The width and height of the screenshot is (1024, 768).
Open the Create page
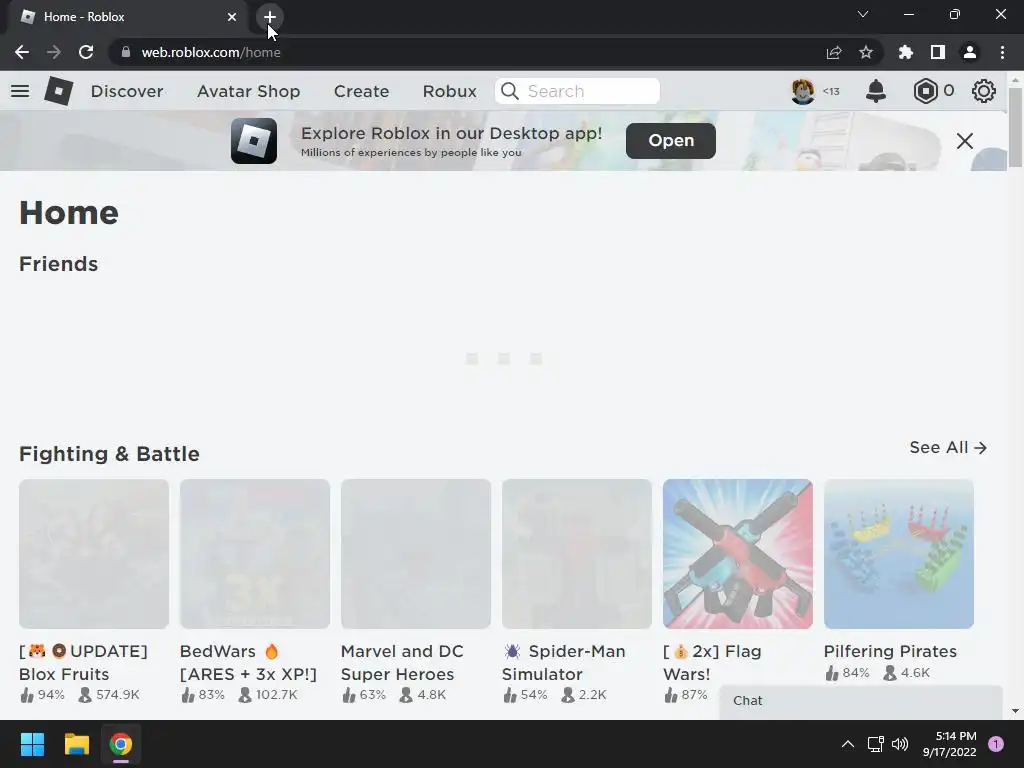[361, 91]
